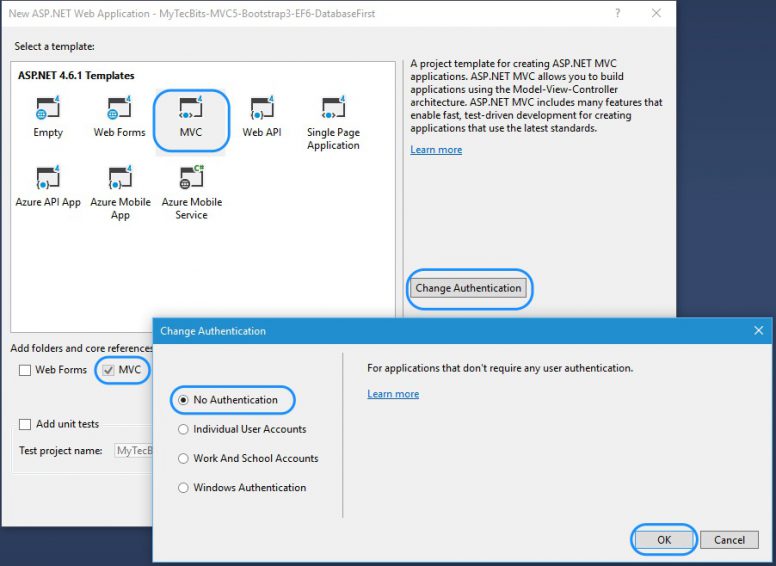Choose Windows Authentication radio button
The image size is (776, 566).
point(184,487)
